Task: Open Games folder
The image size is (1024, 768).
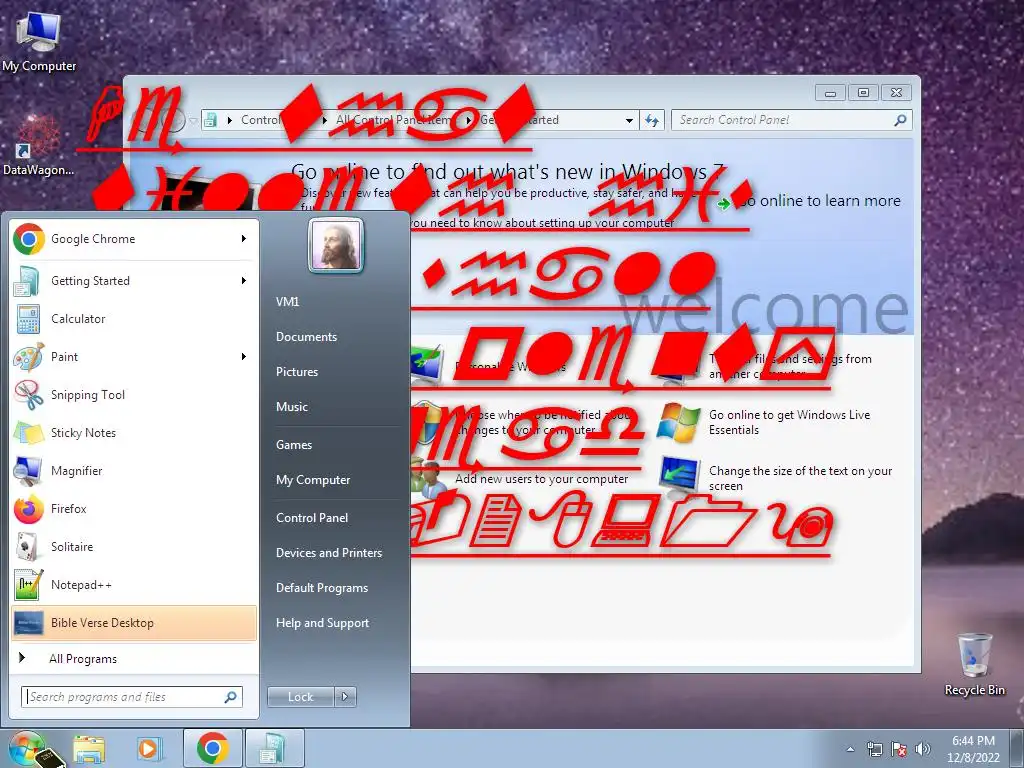Action: tap(294, 445)
